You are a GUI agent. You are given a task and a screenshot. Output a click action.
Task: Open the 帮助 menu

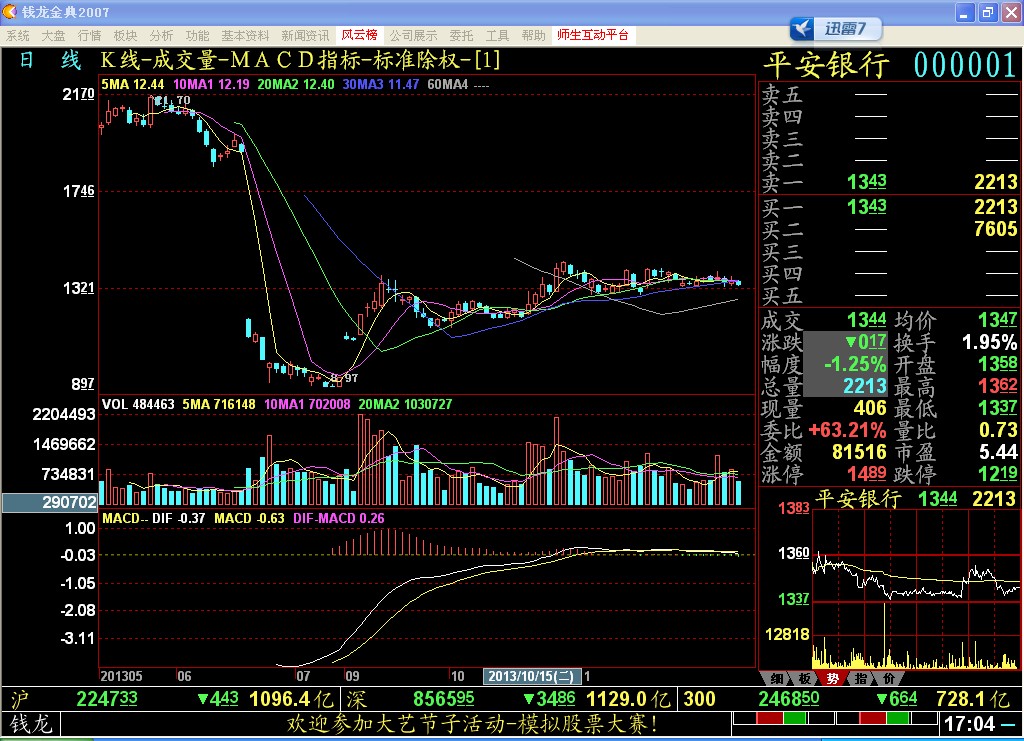pos(534,35)
